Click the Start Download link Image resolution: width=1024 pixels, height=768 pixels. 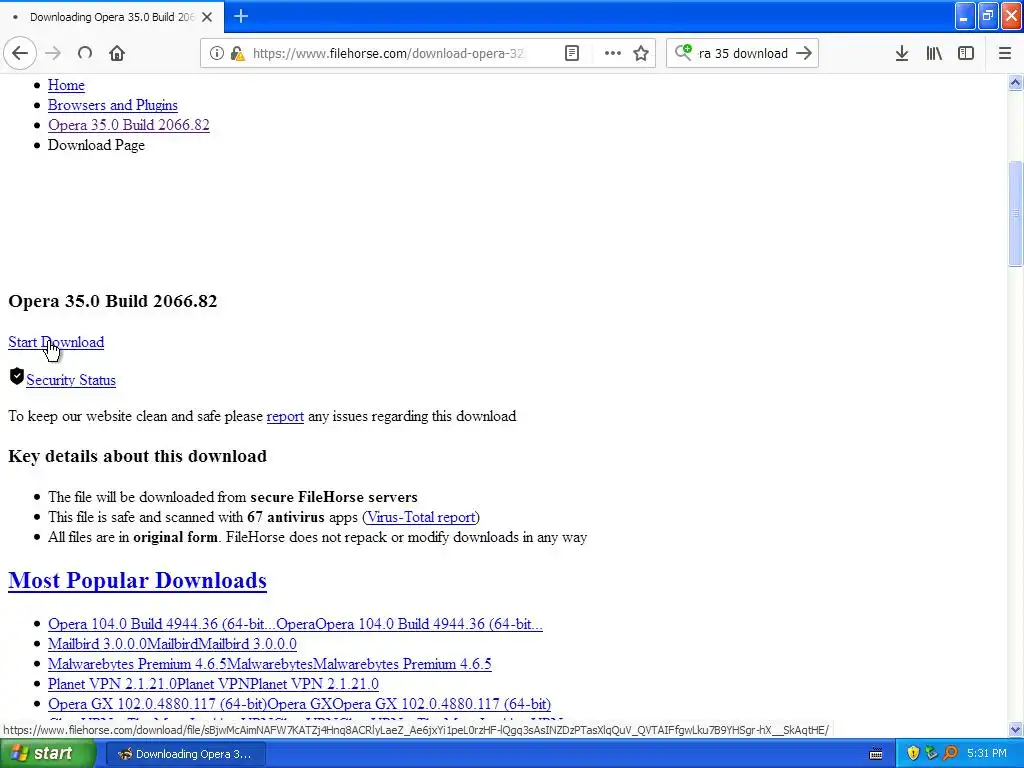56,342
